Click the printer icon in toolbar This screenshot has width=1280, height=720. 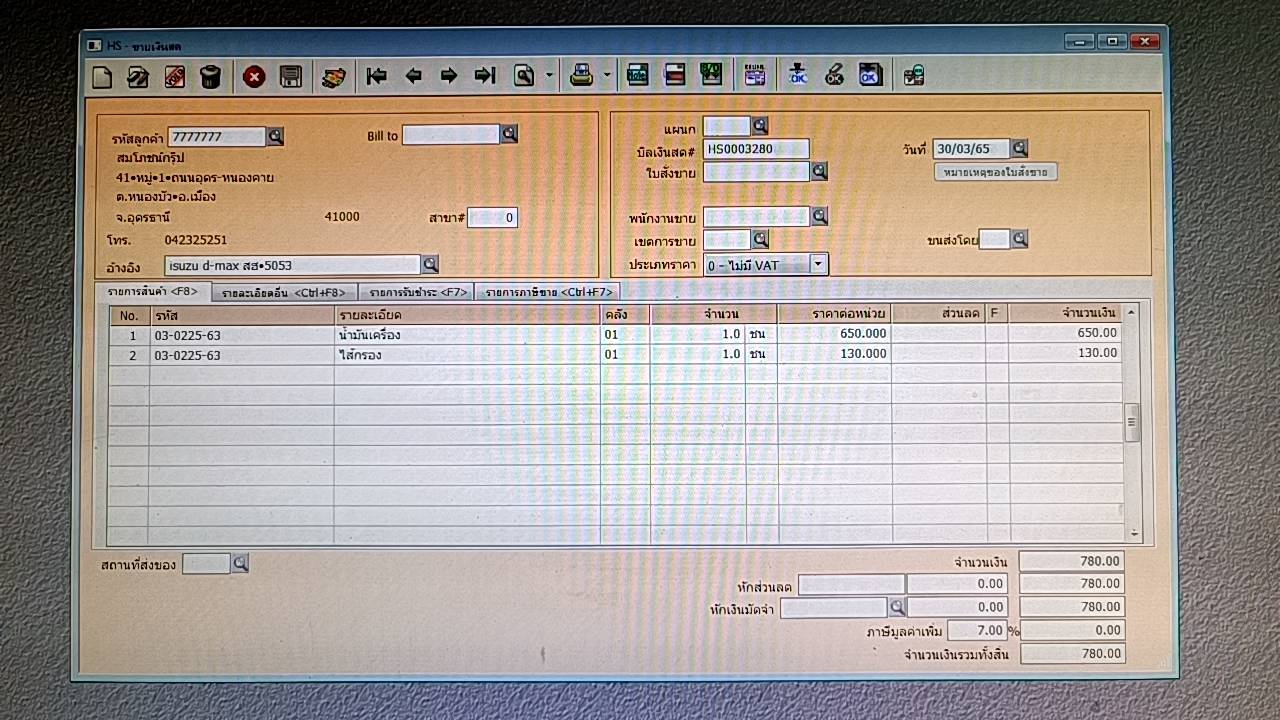click(581, 76)
